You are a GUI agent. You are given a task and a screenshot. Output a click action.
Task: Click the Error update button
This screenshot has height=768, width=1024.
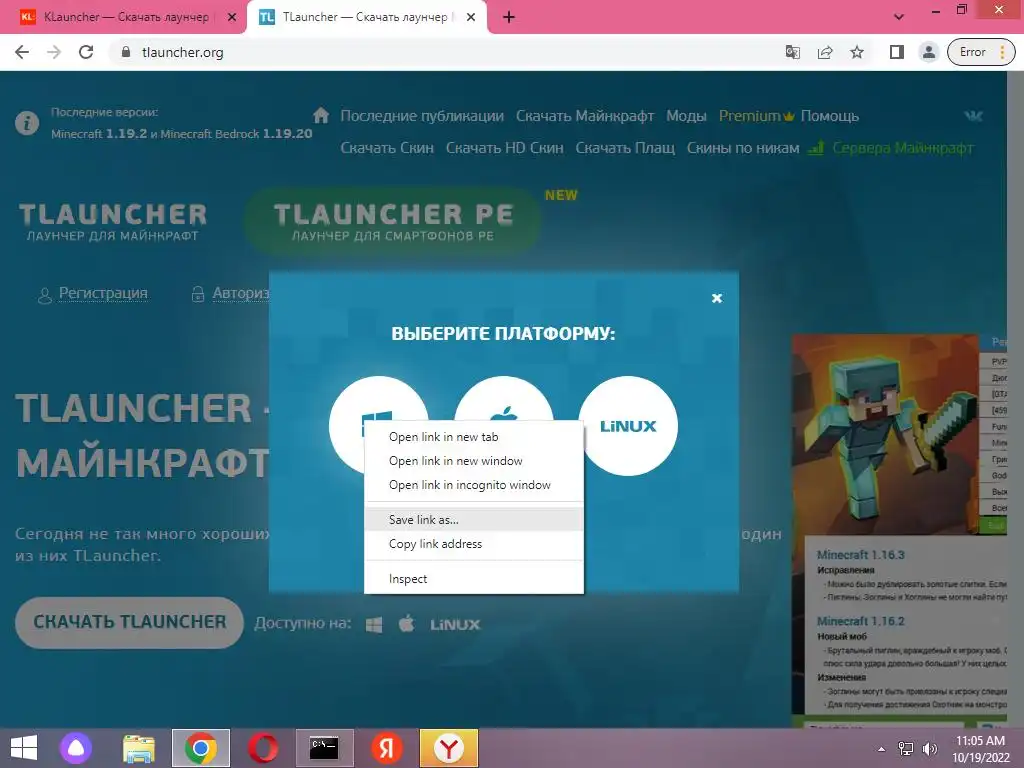point(981,52)
